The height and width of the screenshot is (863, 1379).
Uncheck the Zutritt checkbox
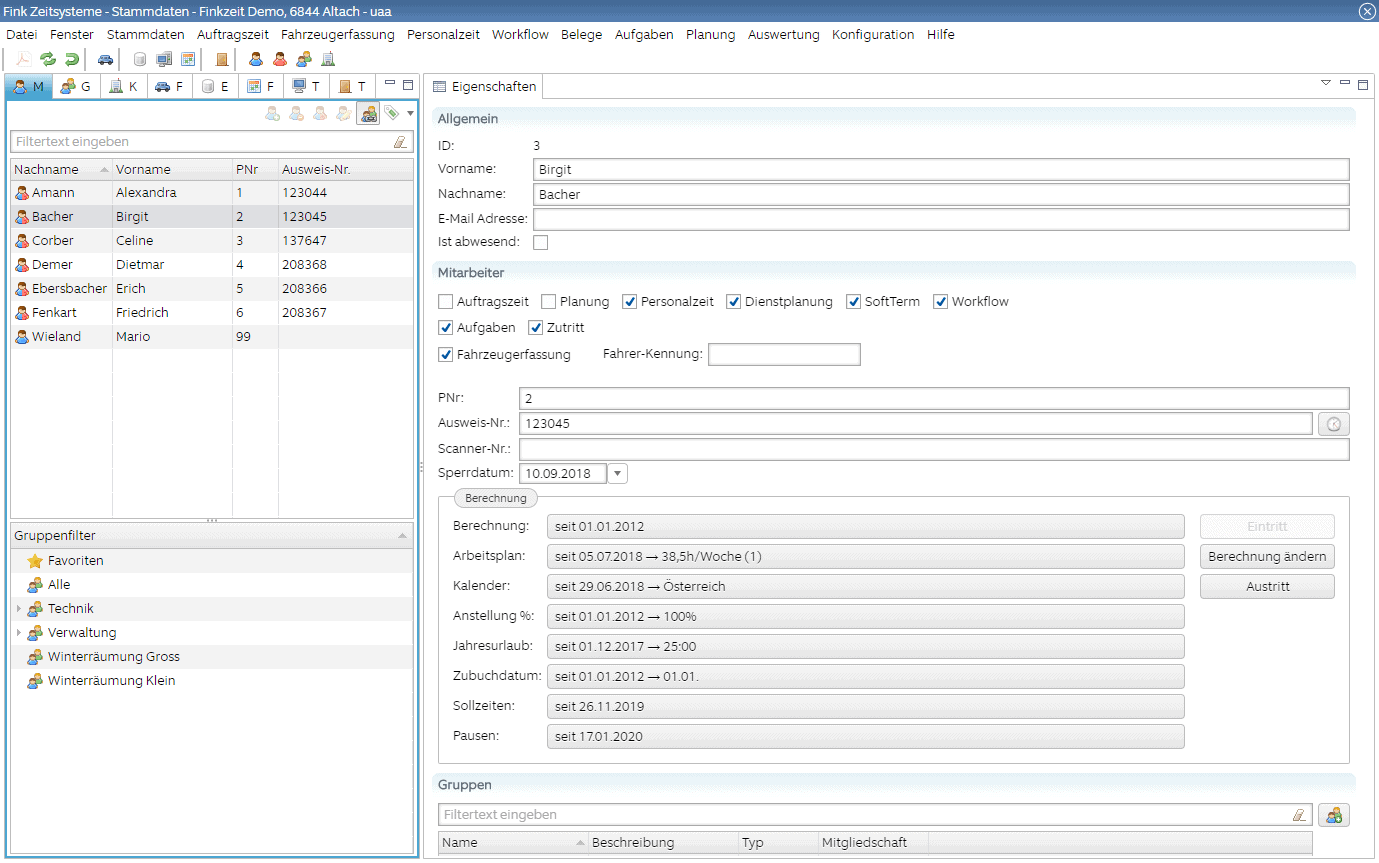point(535,327)
